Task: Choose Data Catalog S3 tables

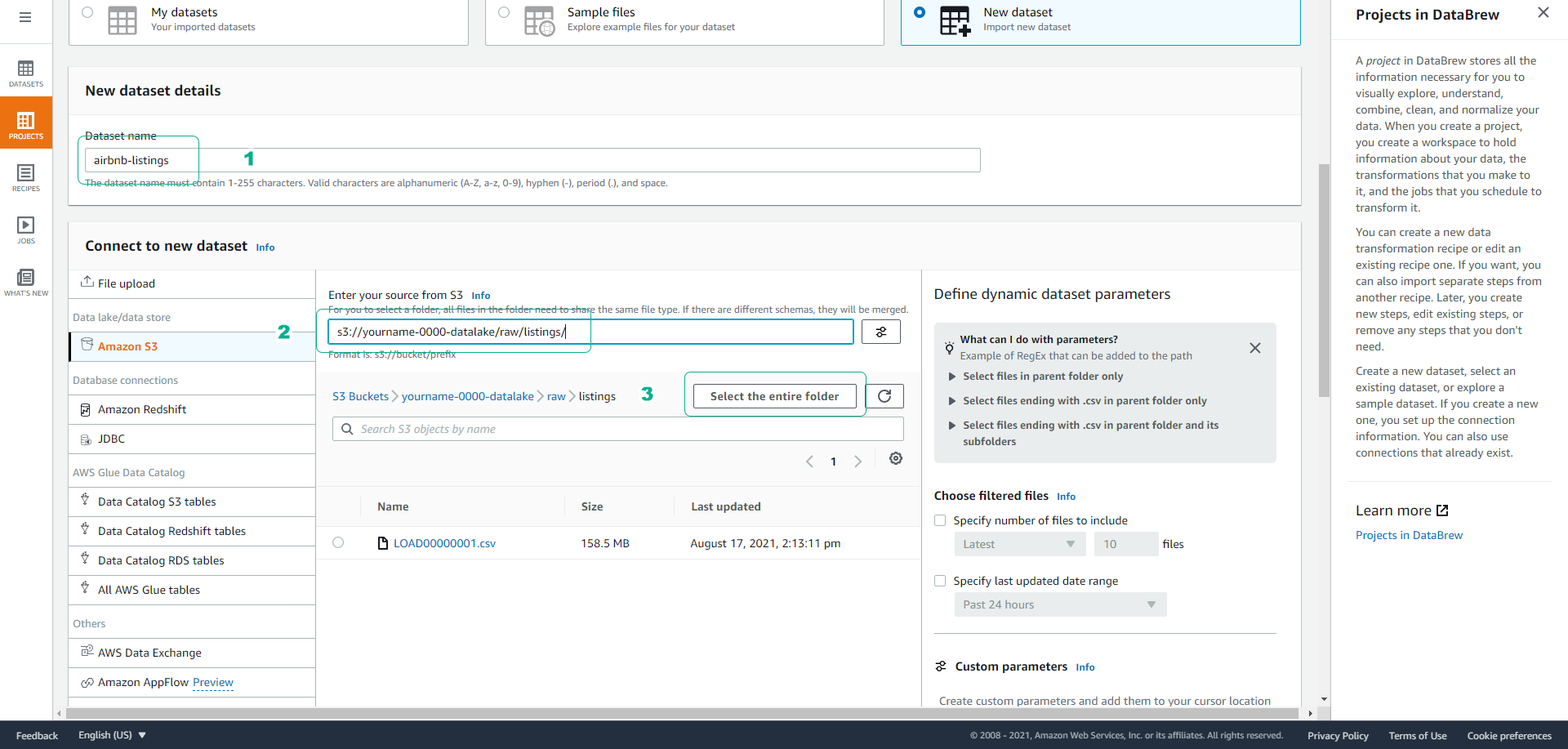Action: coord(192,502)
